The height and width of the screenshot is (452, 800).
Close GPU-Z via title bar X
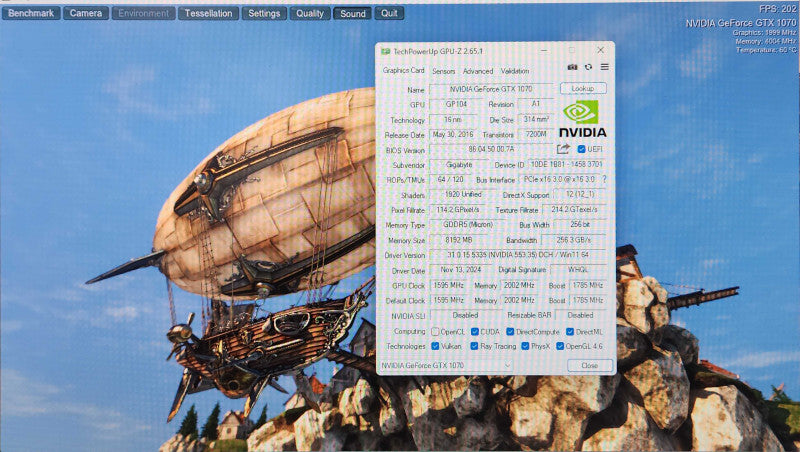tap(601, 50)
